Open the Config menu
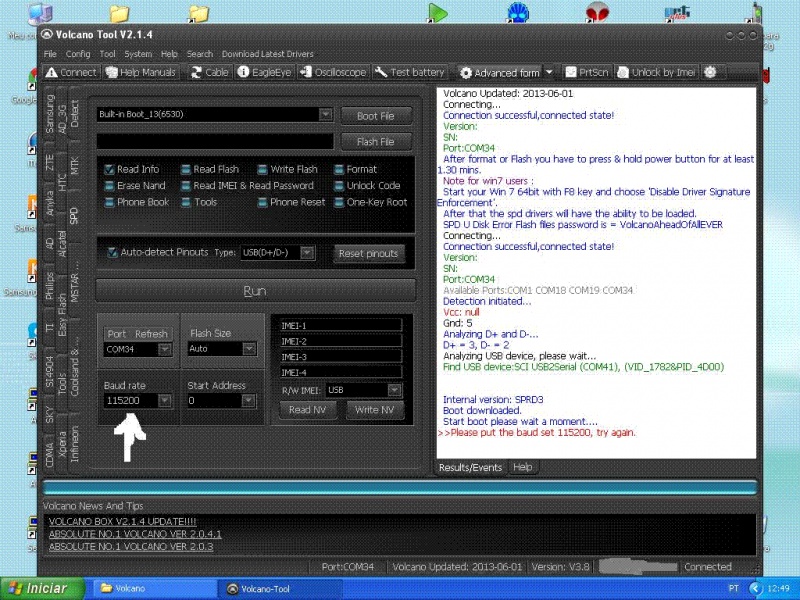 pos(78,54)
